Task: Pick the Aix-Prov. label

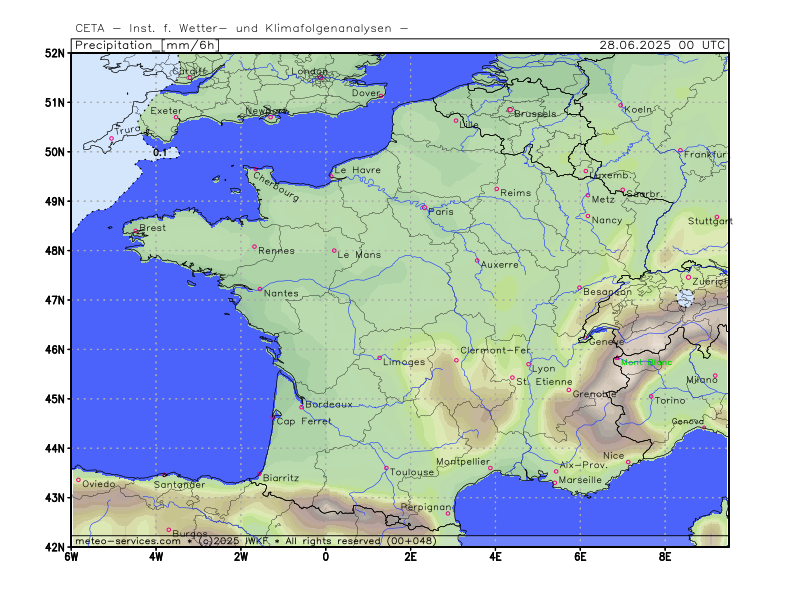Action: coord(584,465)
